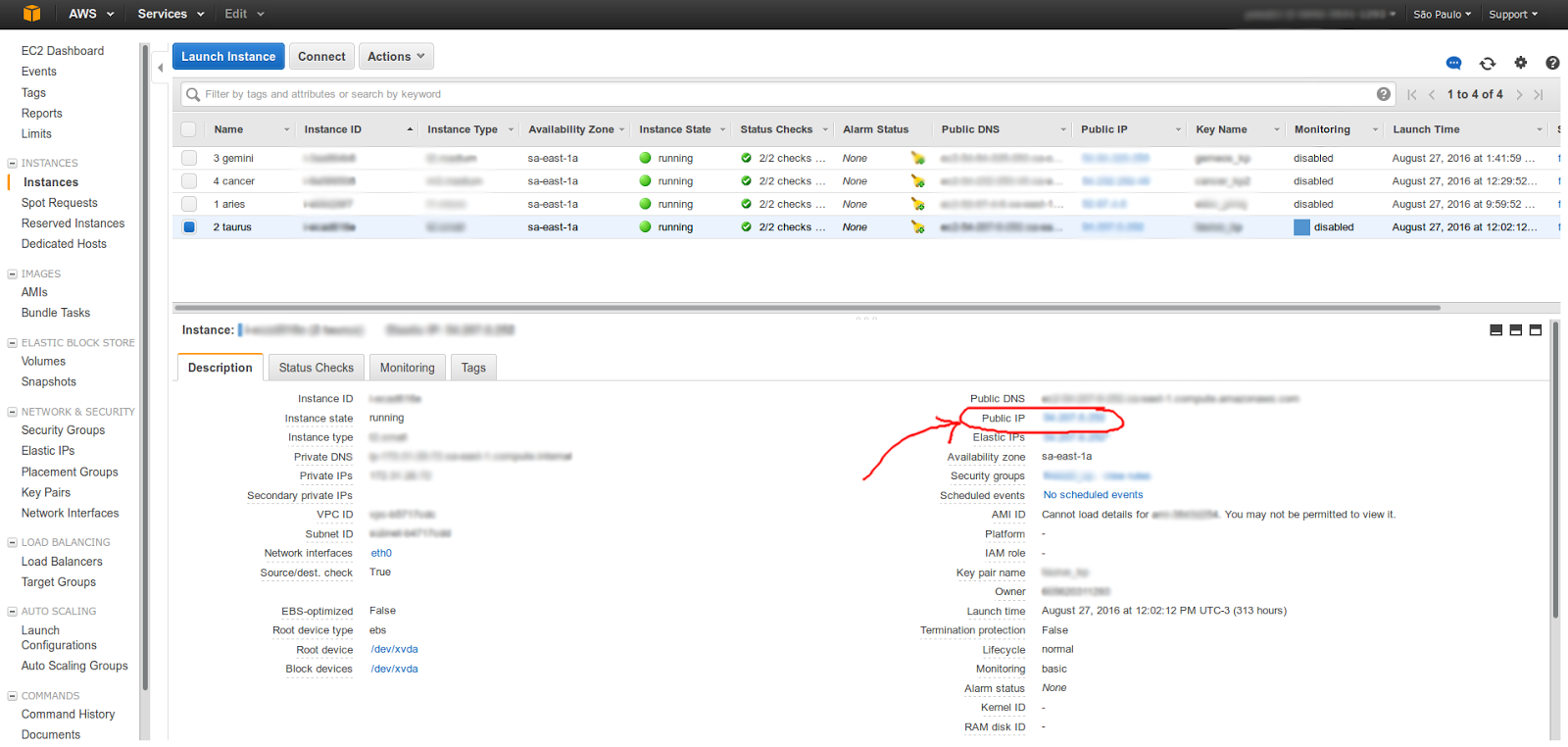Click the Launch Instance button
Viewport: 1568px width, 747px height.
pyautogui.click(x=228, y=57)
